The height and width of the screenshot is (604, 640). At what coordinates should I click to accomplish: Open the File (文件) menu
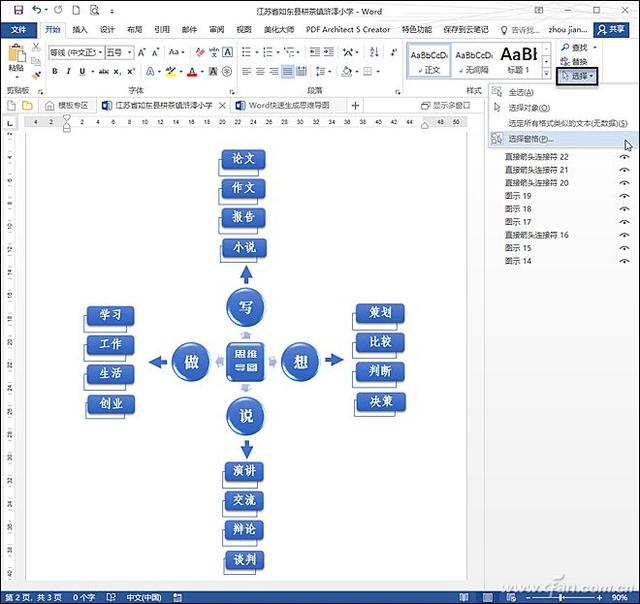click(19, 30)
